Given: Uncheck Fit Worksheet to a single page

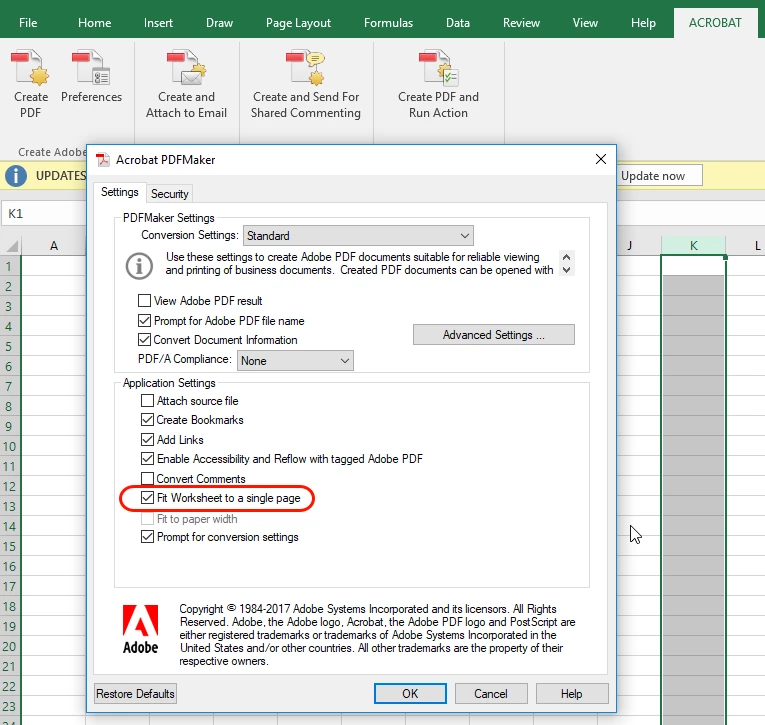Looking at the screenshot, I should click(147, 498).
